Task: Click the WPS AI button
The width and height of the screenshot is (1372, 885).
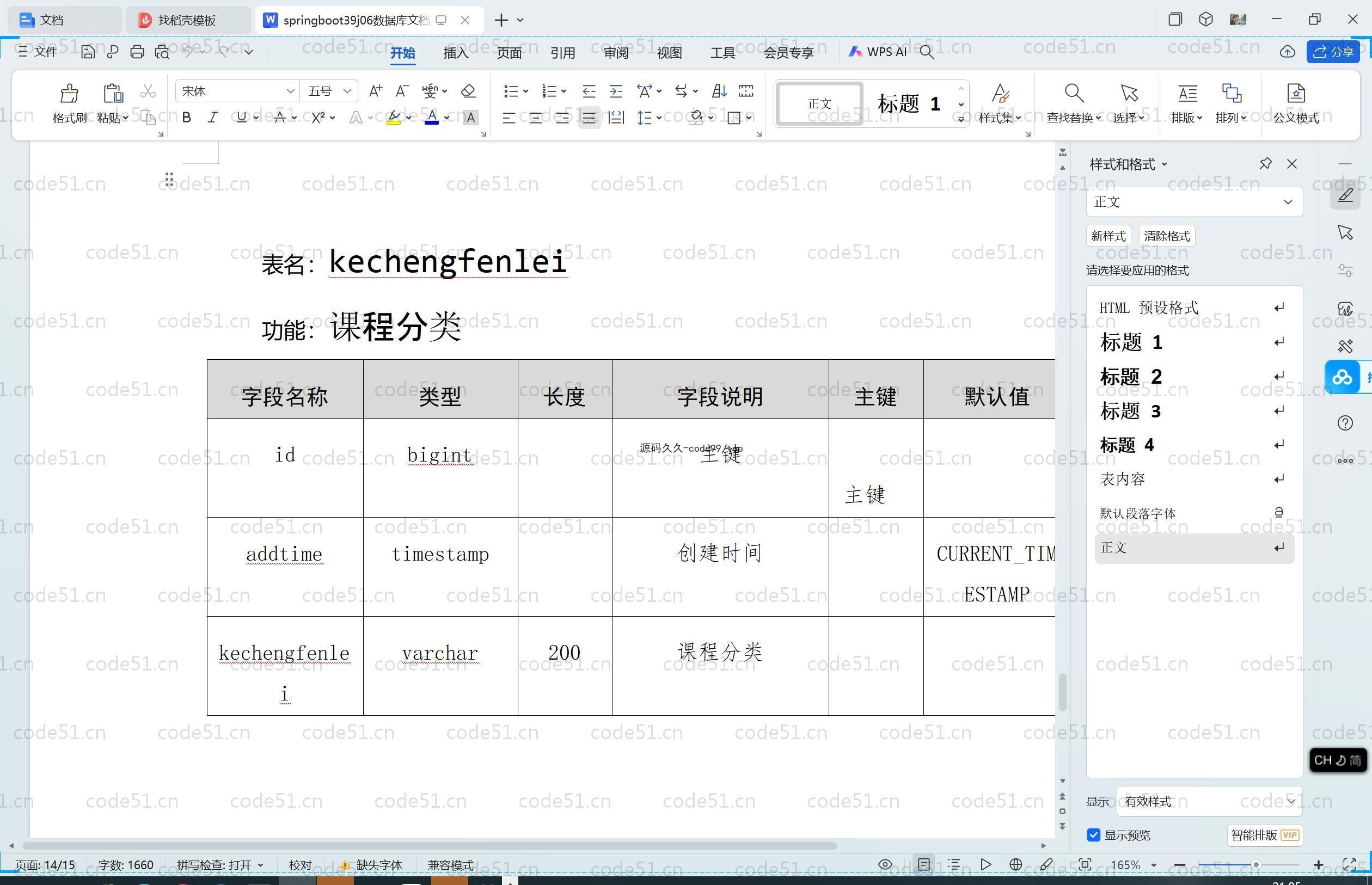Action: [x=877, y=52]
